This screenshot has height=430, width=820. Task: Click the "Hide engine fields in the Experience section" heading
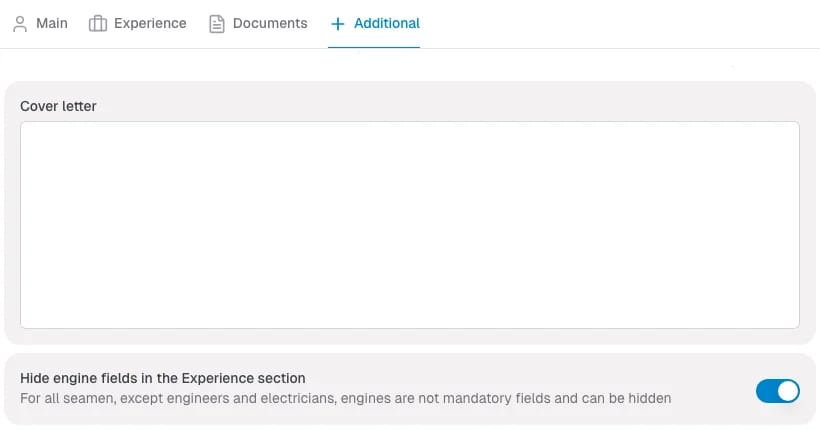[x=162, y=378]
